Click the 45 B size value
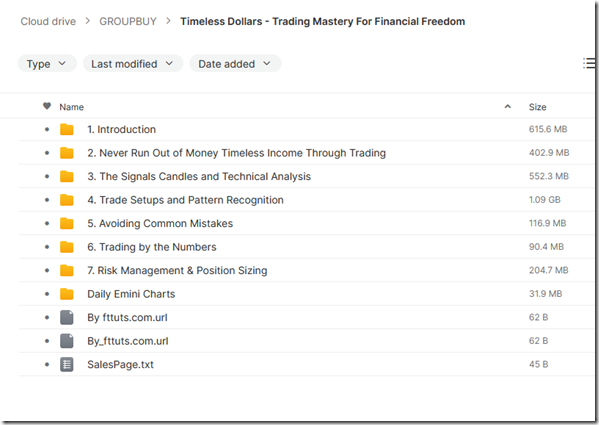The image size is (599, 425). [538, 364]
